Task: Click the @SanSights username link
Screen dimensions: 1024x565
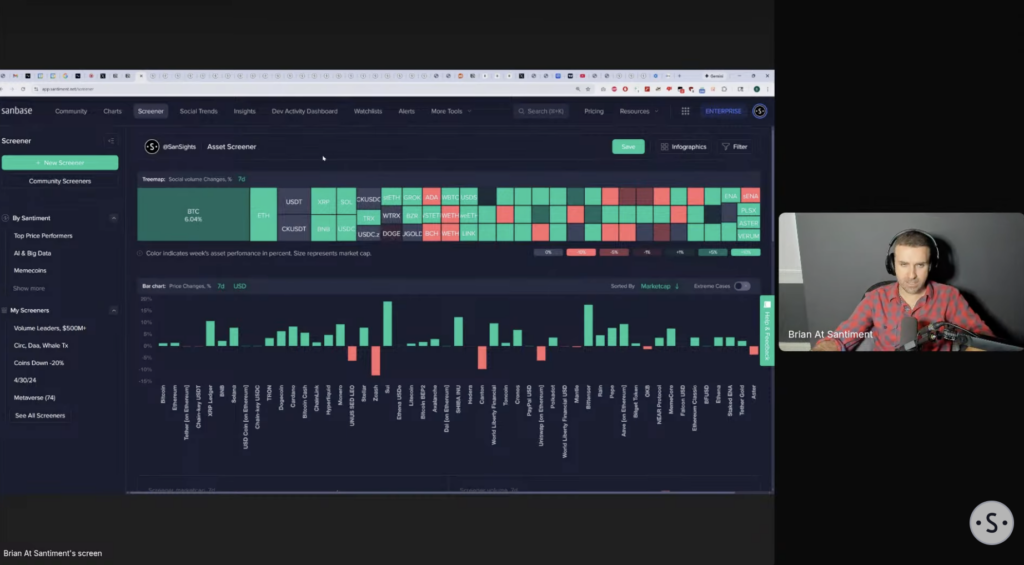Action: click(x=179, y=147)
